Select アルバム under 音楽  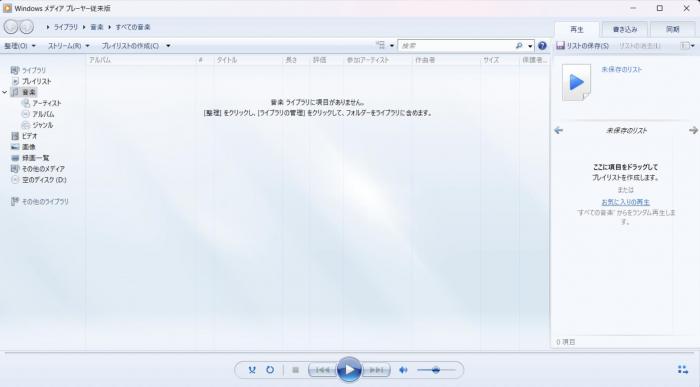[43, 114]
